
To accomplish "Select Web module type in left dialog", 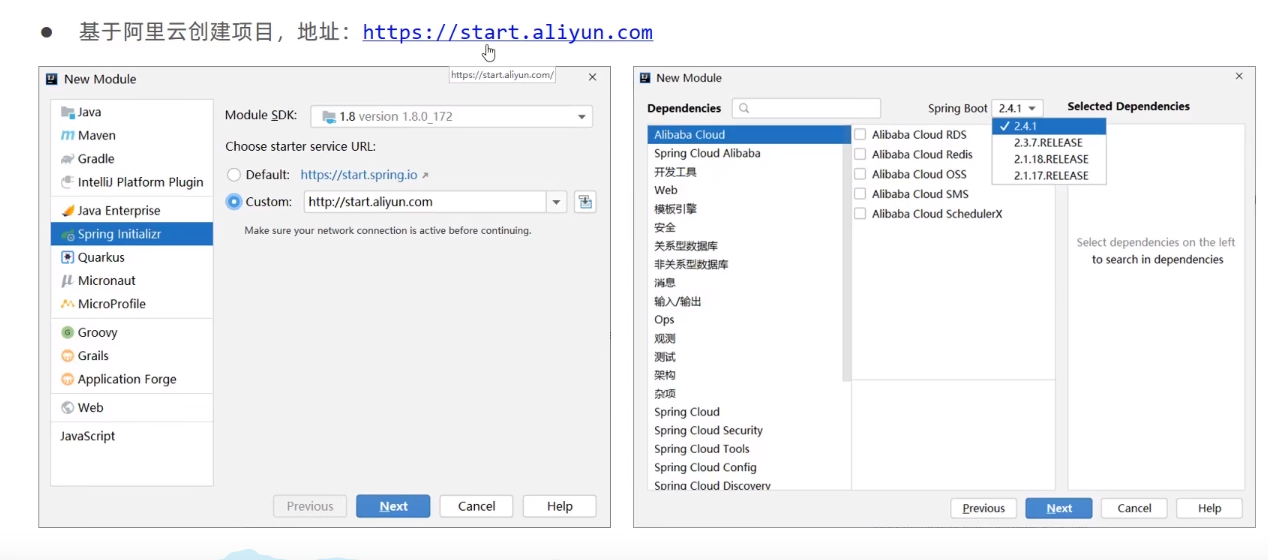I will [x=131, y=407].
